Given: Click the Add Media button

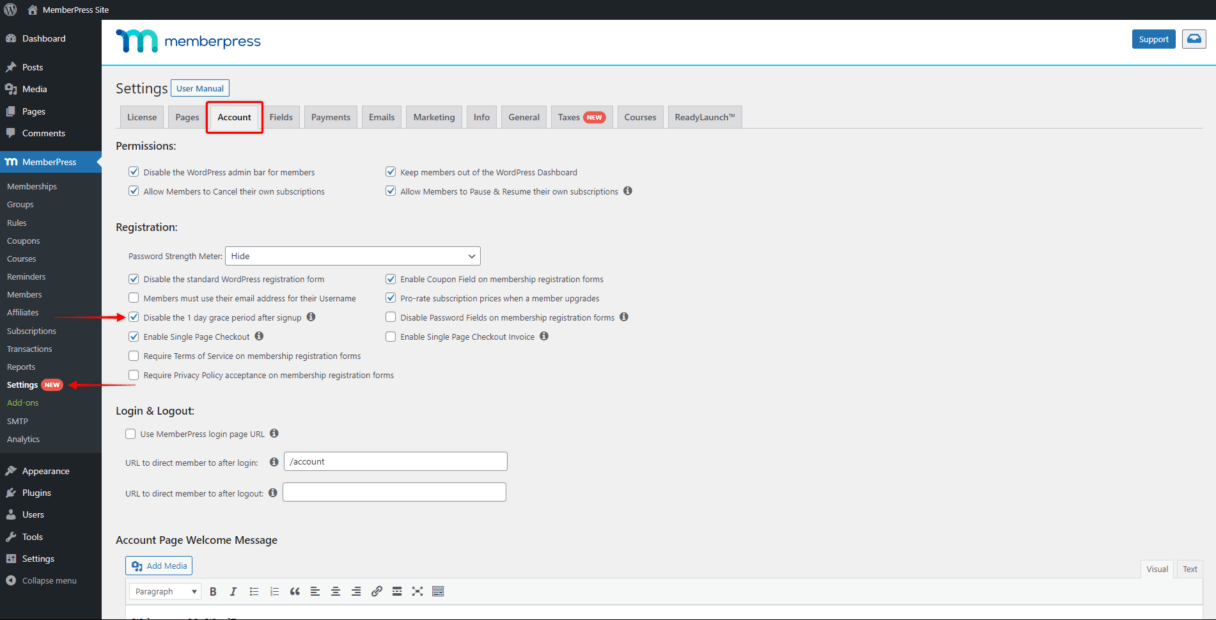Looking at the screenshot, I should pyautogui.click(x=159, y=566).
